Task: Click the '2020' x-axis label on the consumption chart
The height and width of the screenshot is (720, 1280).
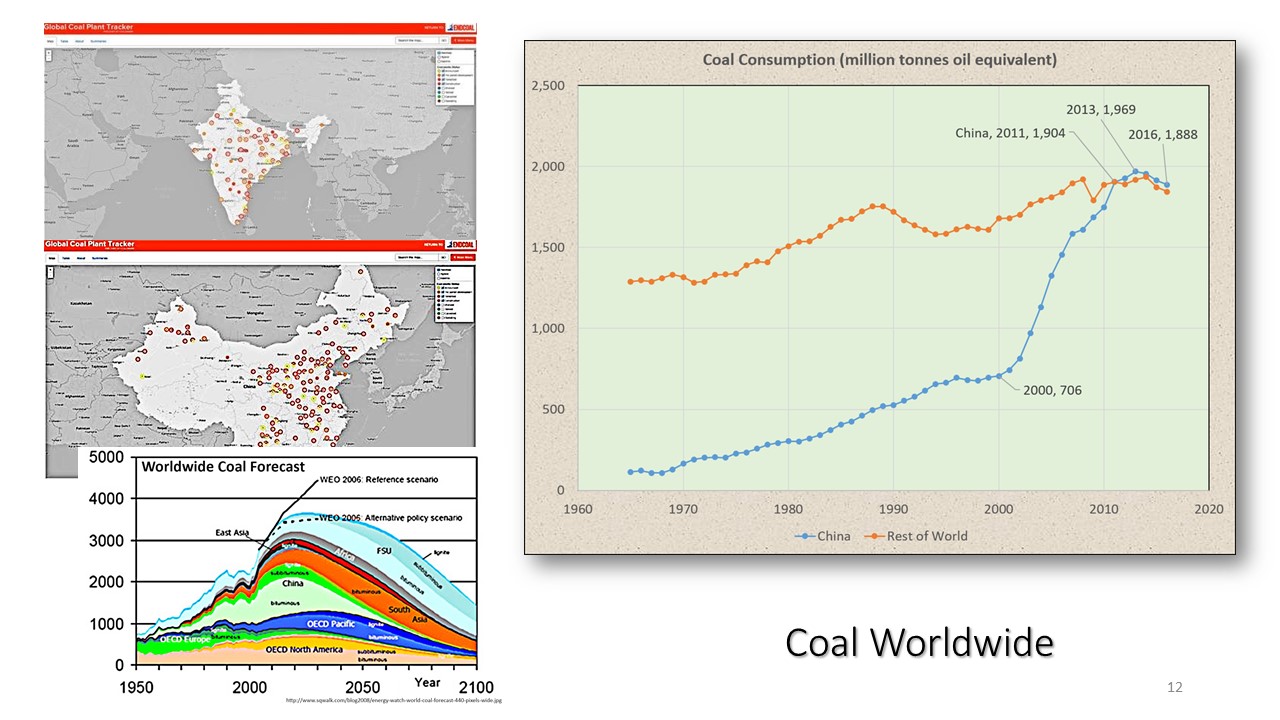Action: click(1208, 508)
